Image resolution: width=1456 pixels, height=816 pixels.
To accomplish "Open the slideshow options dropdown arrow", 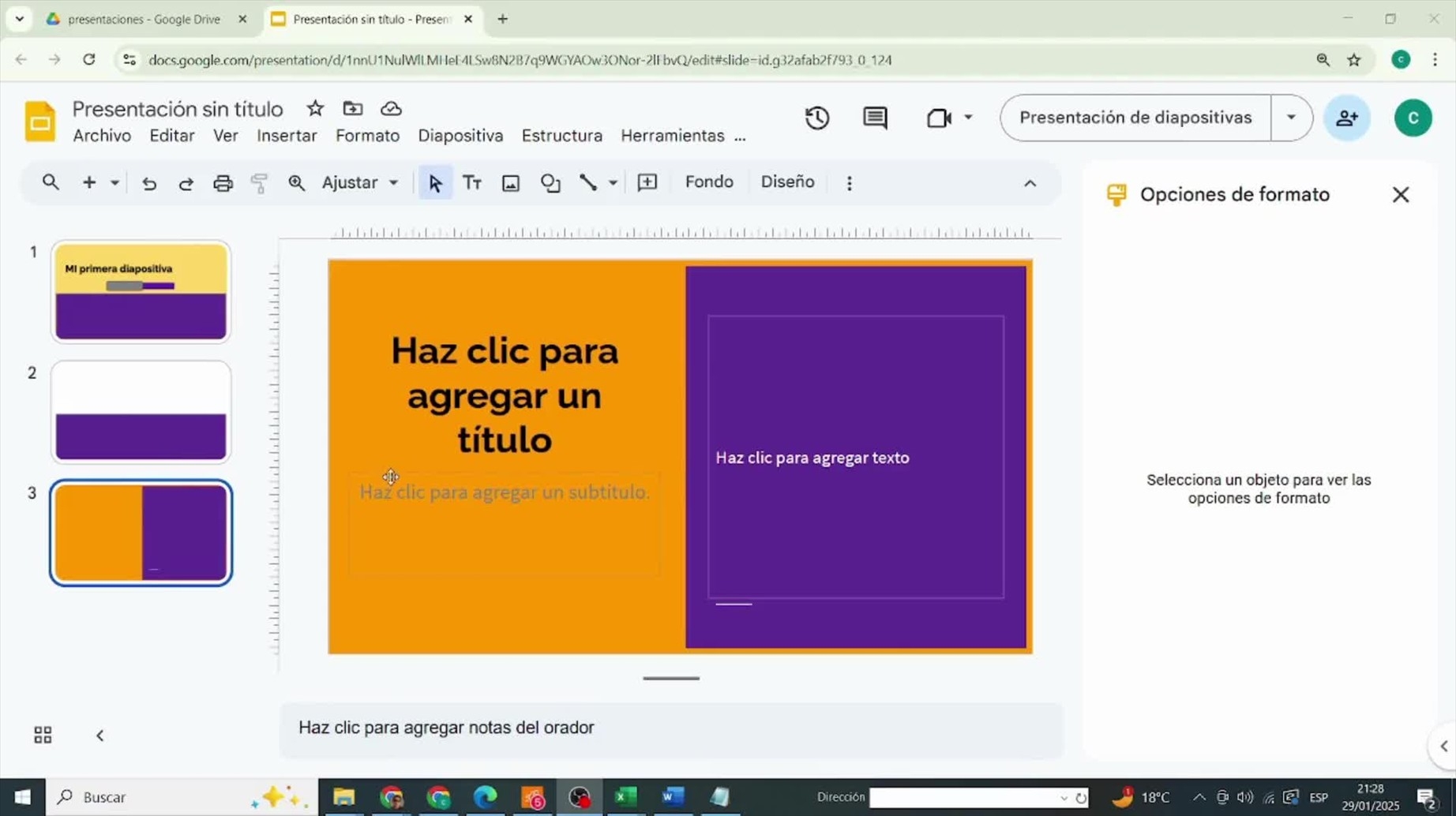I will (1291, 118).
